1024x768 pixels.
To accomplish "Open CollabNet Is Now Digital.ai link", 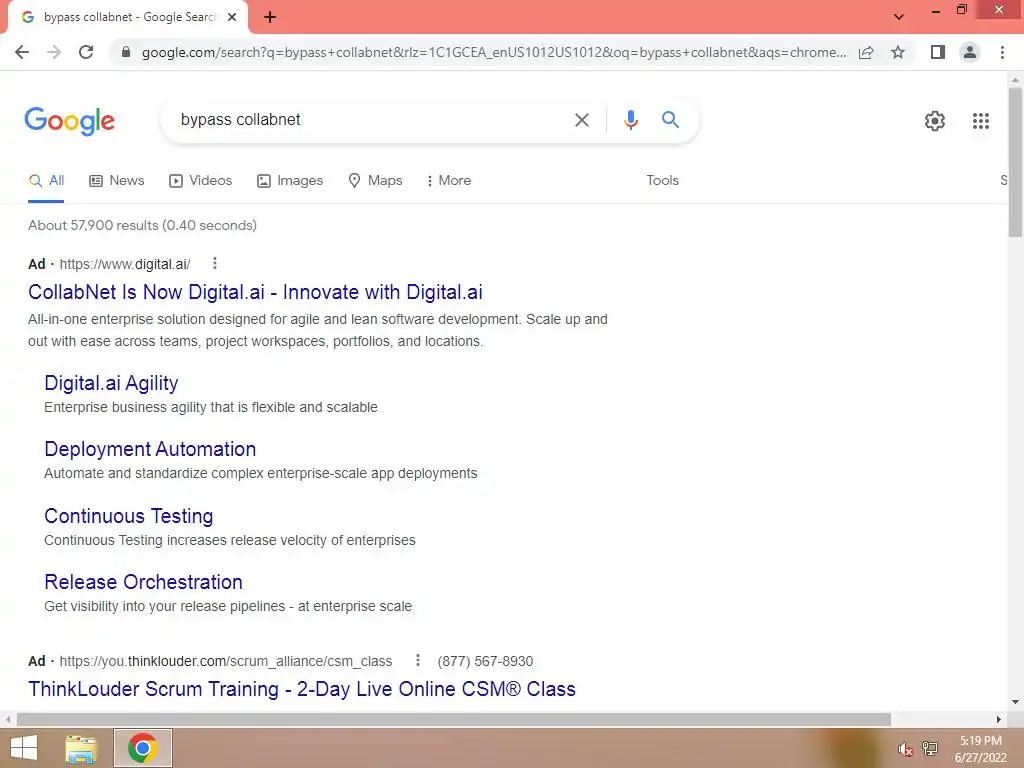I will coord(255,292).
